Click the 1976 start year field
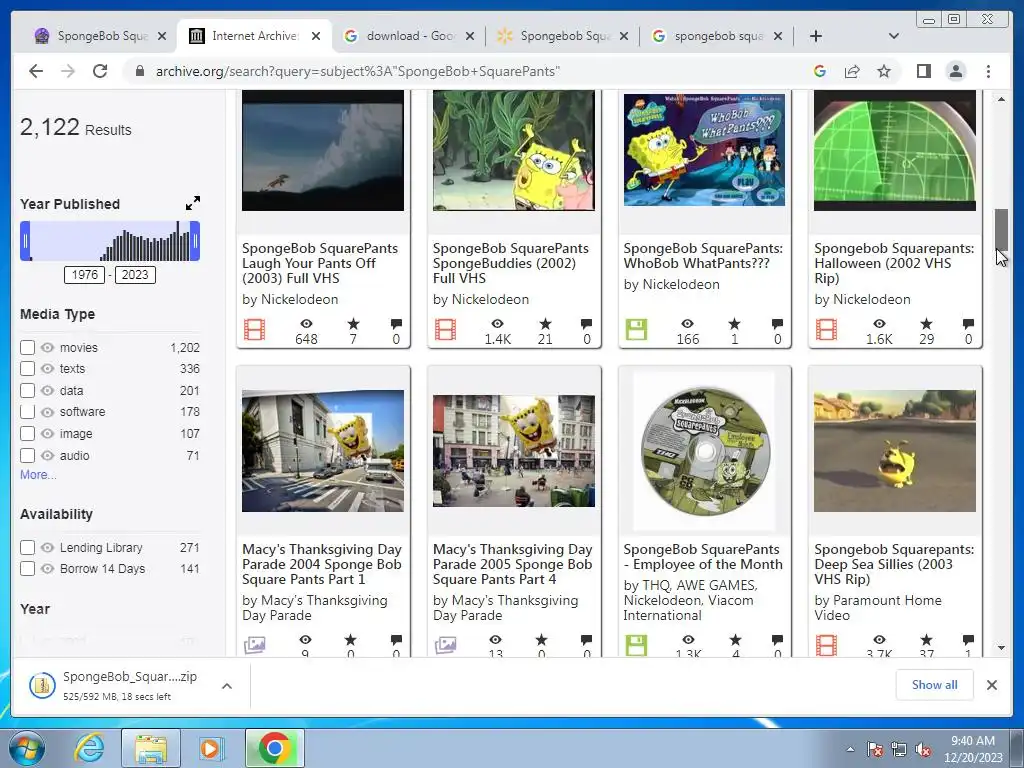The image size is (1024, 768). point(85,275)
